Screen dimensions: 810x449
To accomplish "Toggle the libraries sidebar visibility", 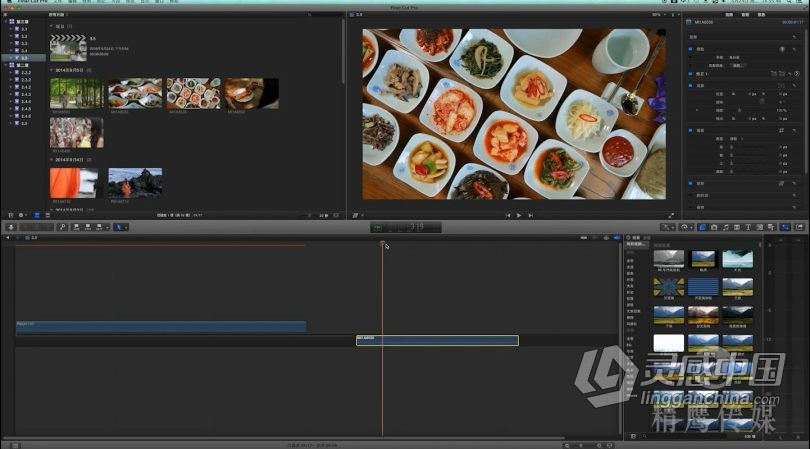I will click(x=11, y=215).
